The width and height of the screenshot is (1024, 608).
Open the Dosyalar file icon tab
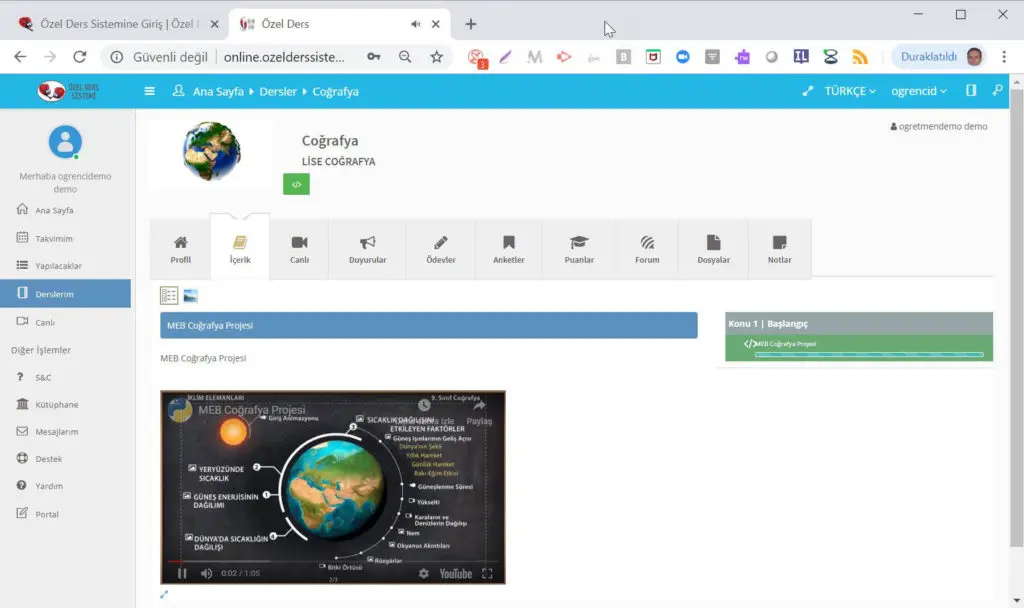click(x=713, y=248)
